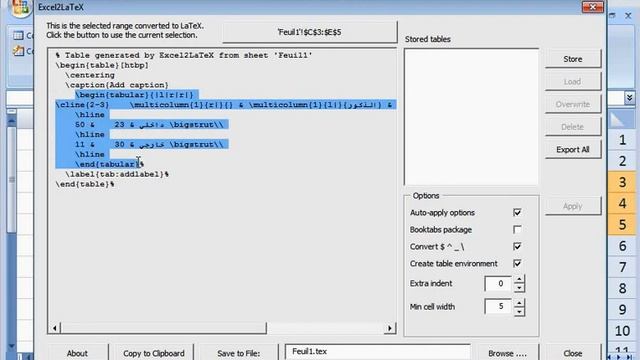Click the Load button

coord(573,82)
